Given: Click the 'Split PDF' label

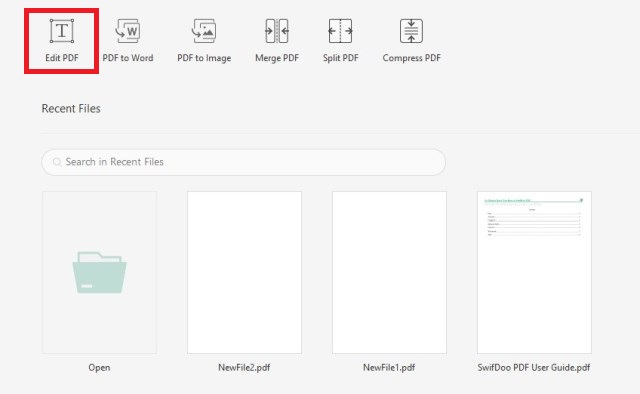Looking at the screenshot, I should coord(340,58).
